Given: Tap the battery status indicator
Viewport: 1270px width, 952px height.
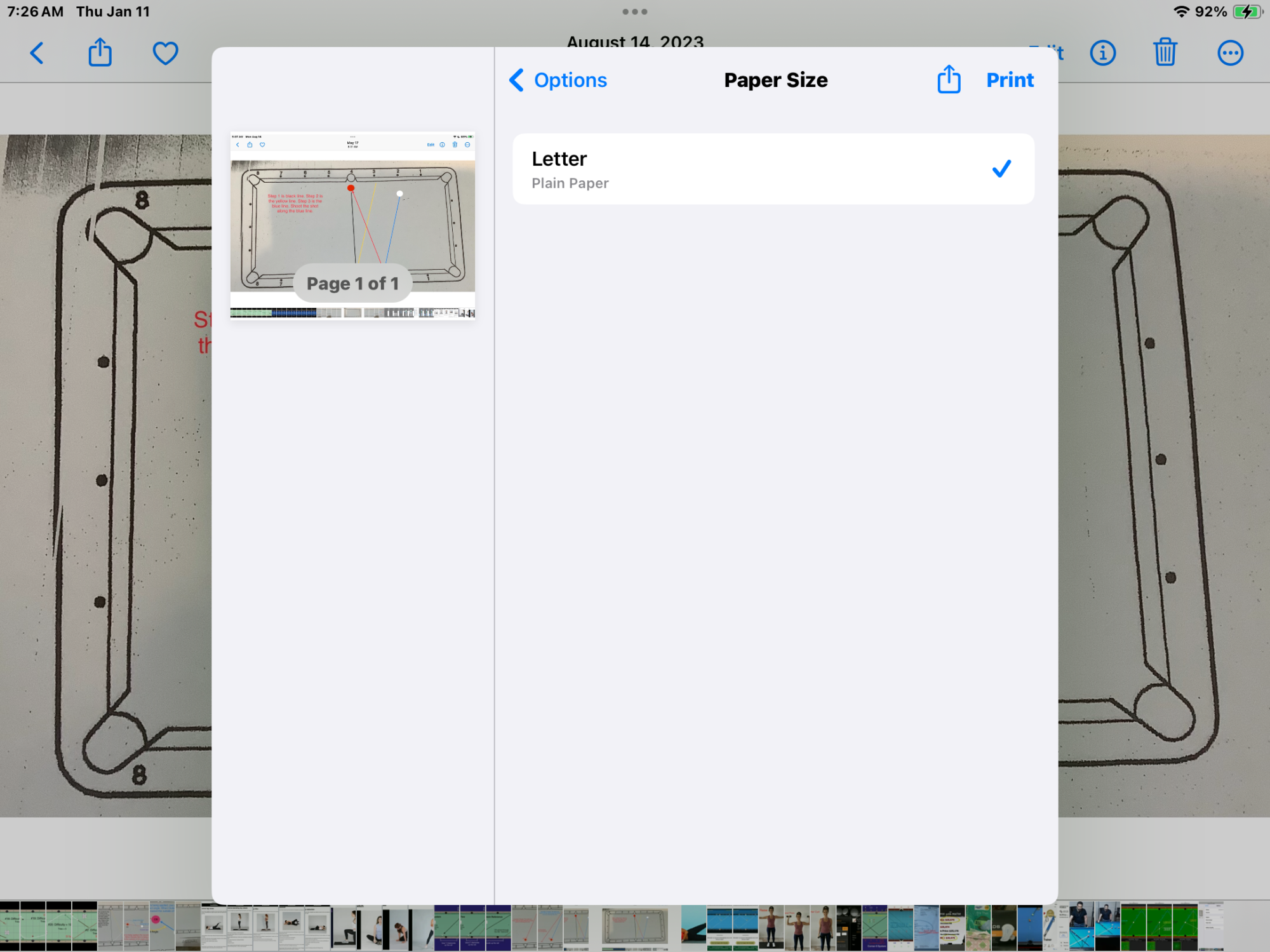Looking at the screenshot, I should (1247, 11).
